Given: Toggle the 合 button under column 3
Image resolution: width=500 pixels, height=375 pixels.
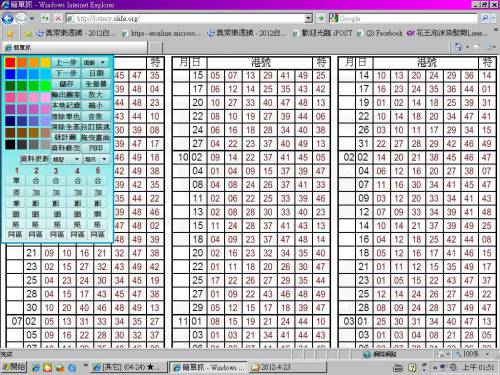Looking at the screenshot, I should pyautogui.click(x=56, y=181).
